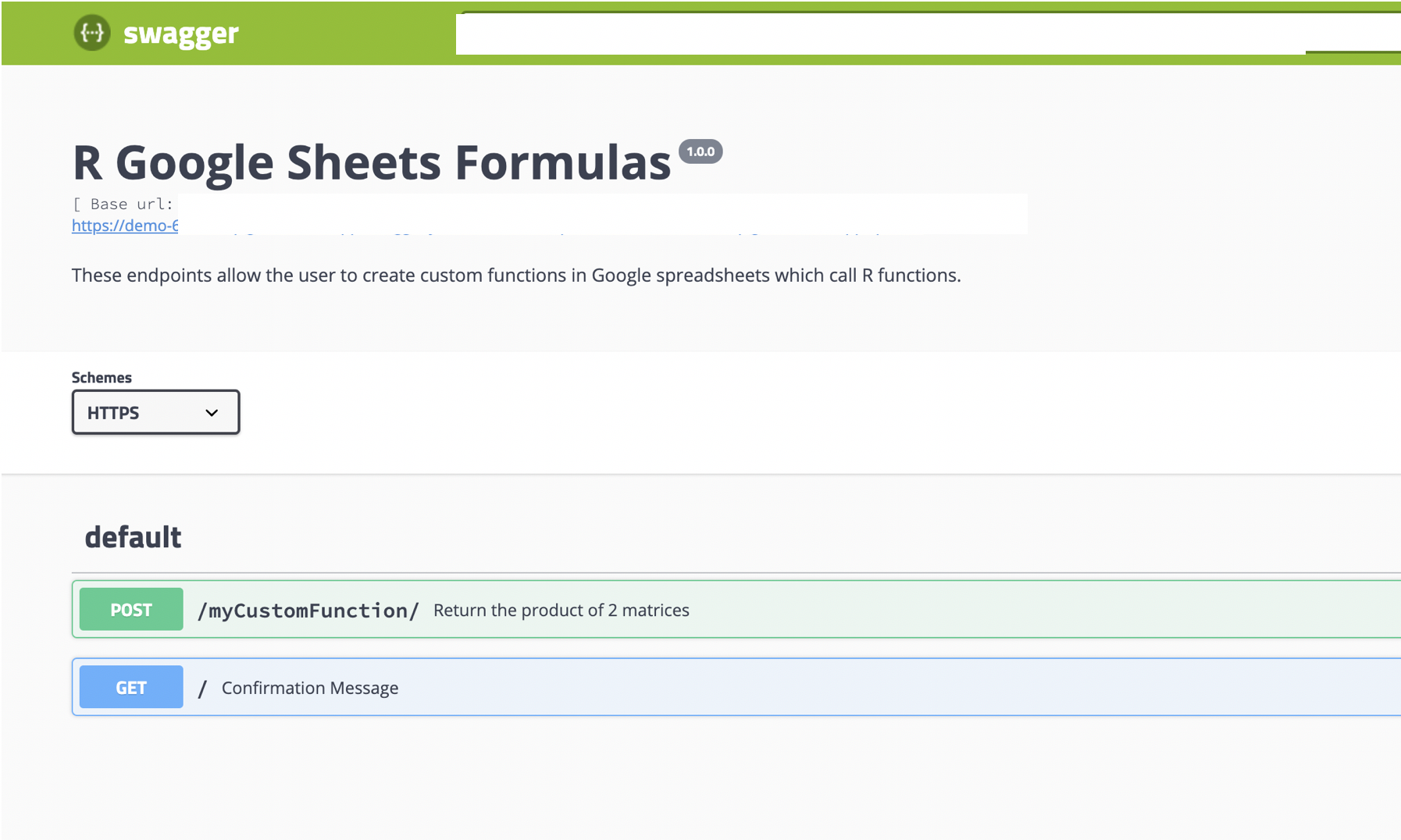Open the HTTPS schemes dropdown
This screenshot has width=1401, height=840.
[x=155, y=412]
